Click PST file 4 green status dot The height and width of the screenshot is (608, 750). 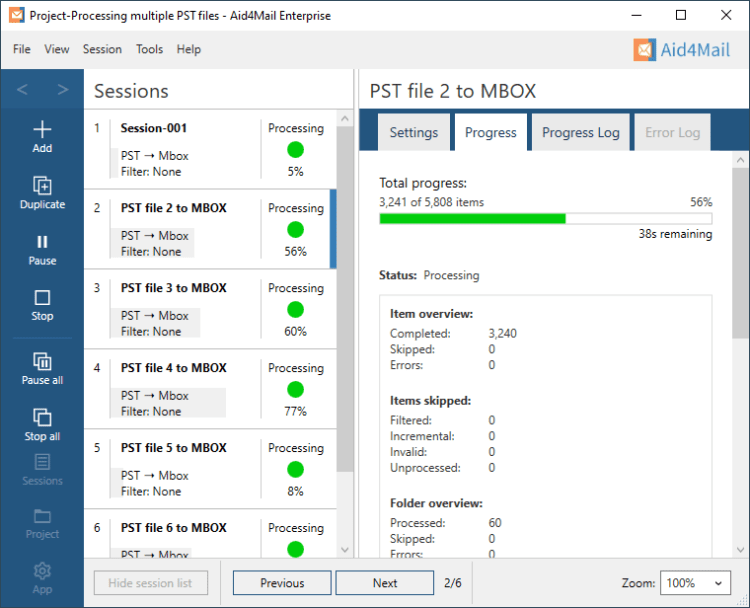point(296,389)
